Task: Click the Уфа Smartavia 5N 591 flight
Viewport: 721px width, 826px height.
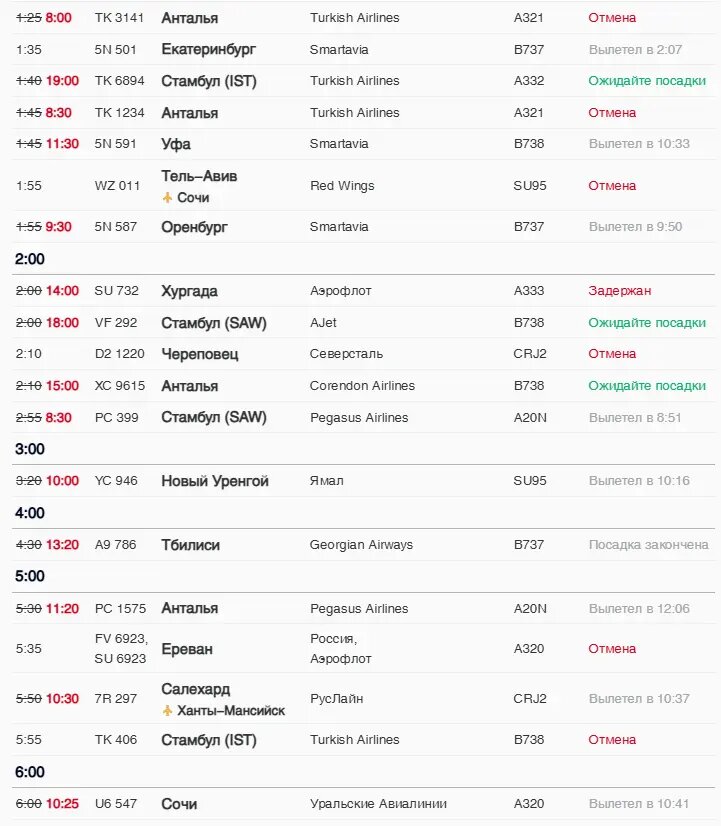Action: point(363,144)
